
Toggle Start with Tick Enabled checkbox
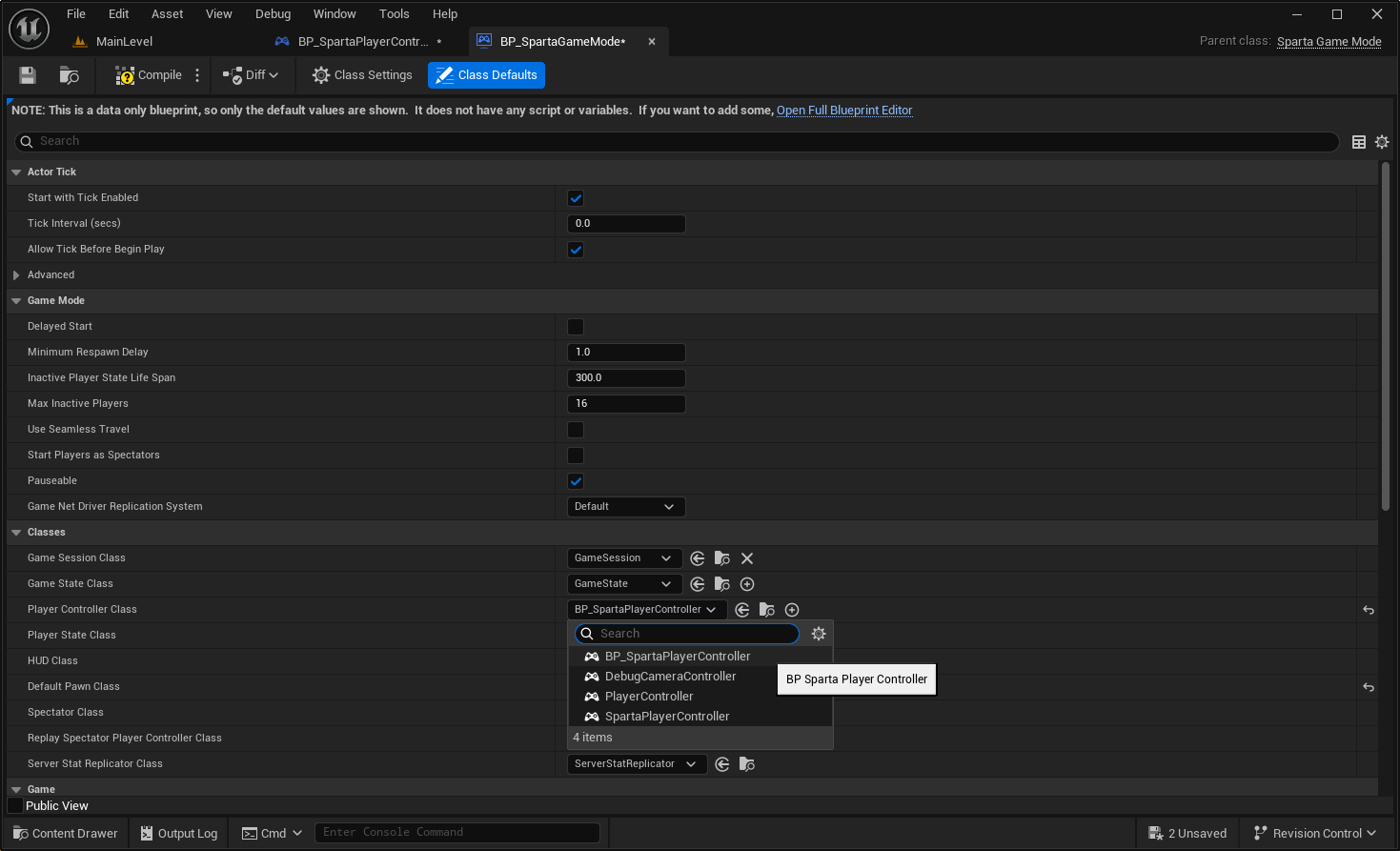(x=576, y=198)
